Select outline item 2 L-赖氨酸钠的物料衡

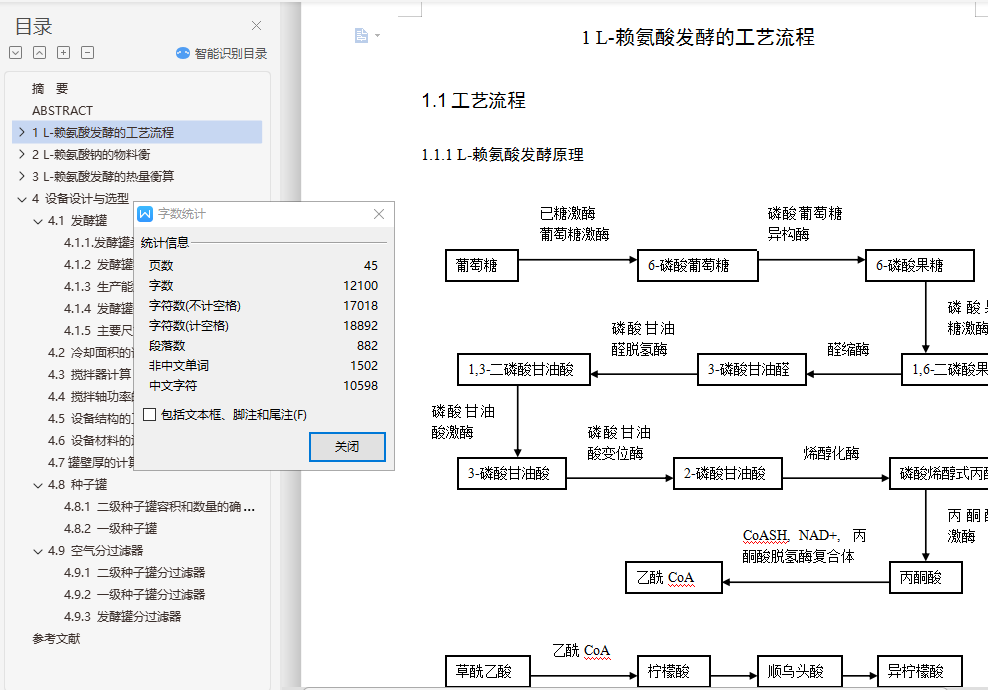(x=91, y=154)
